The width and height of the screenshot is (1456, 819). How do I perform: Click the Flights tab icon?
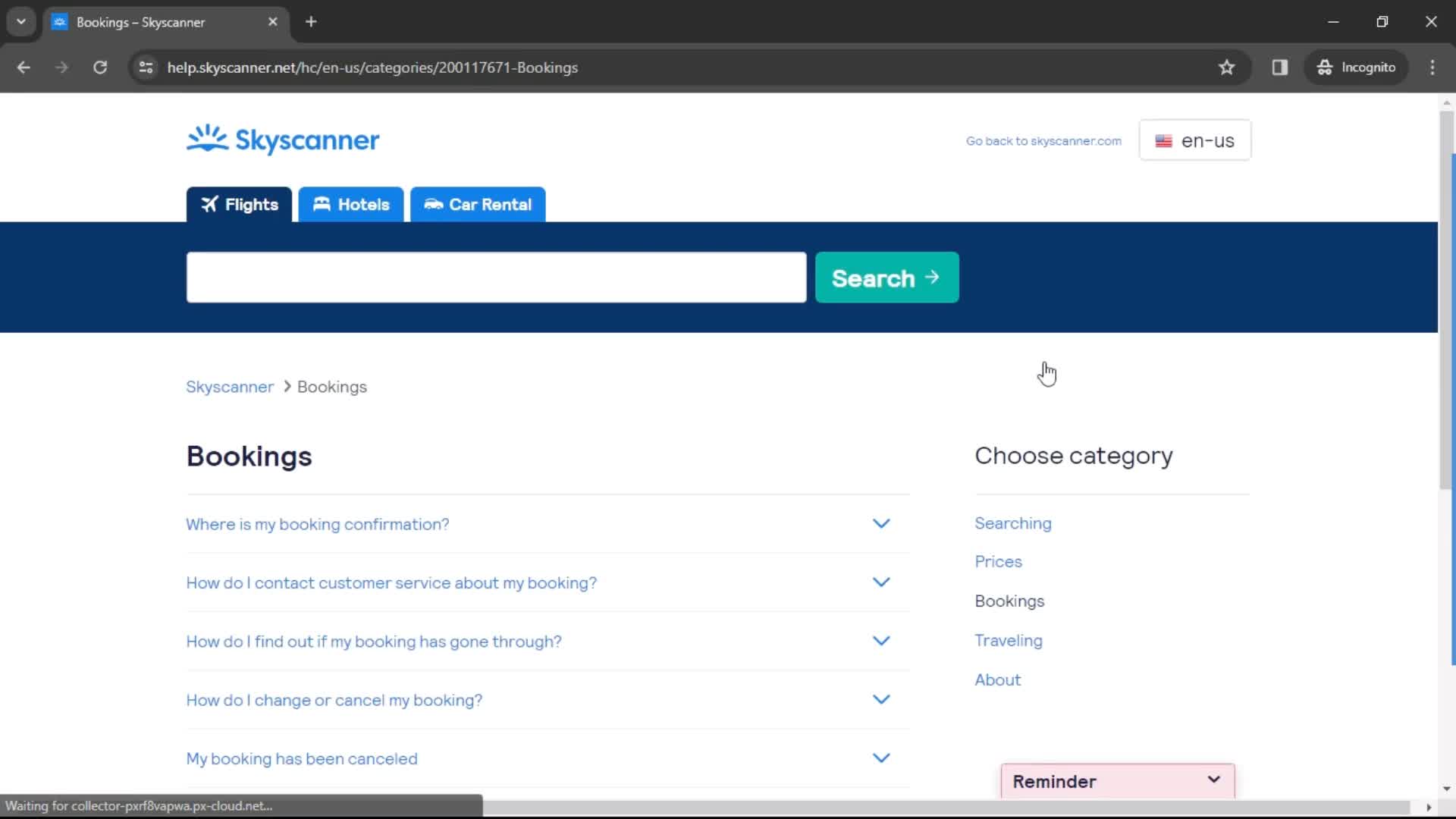[210, 204]
